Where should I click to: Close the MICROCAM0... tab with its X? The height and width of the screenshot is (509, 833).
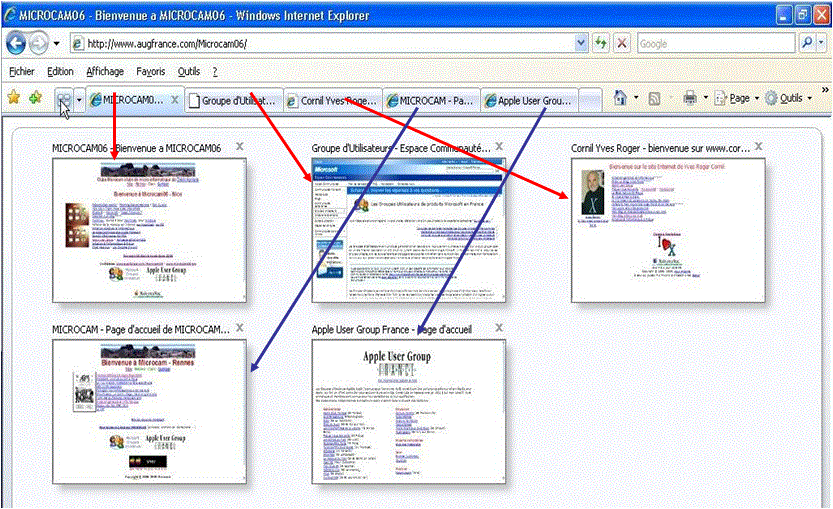coord(174,99)
